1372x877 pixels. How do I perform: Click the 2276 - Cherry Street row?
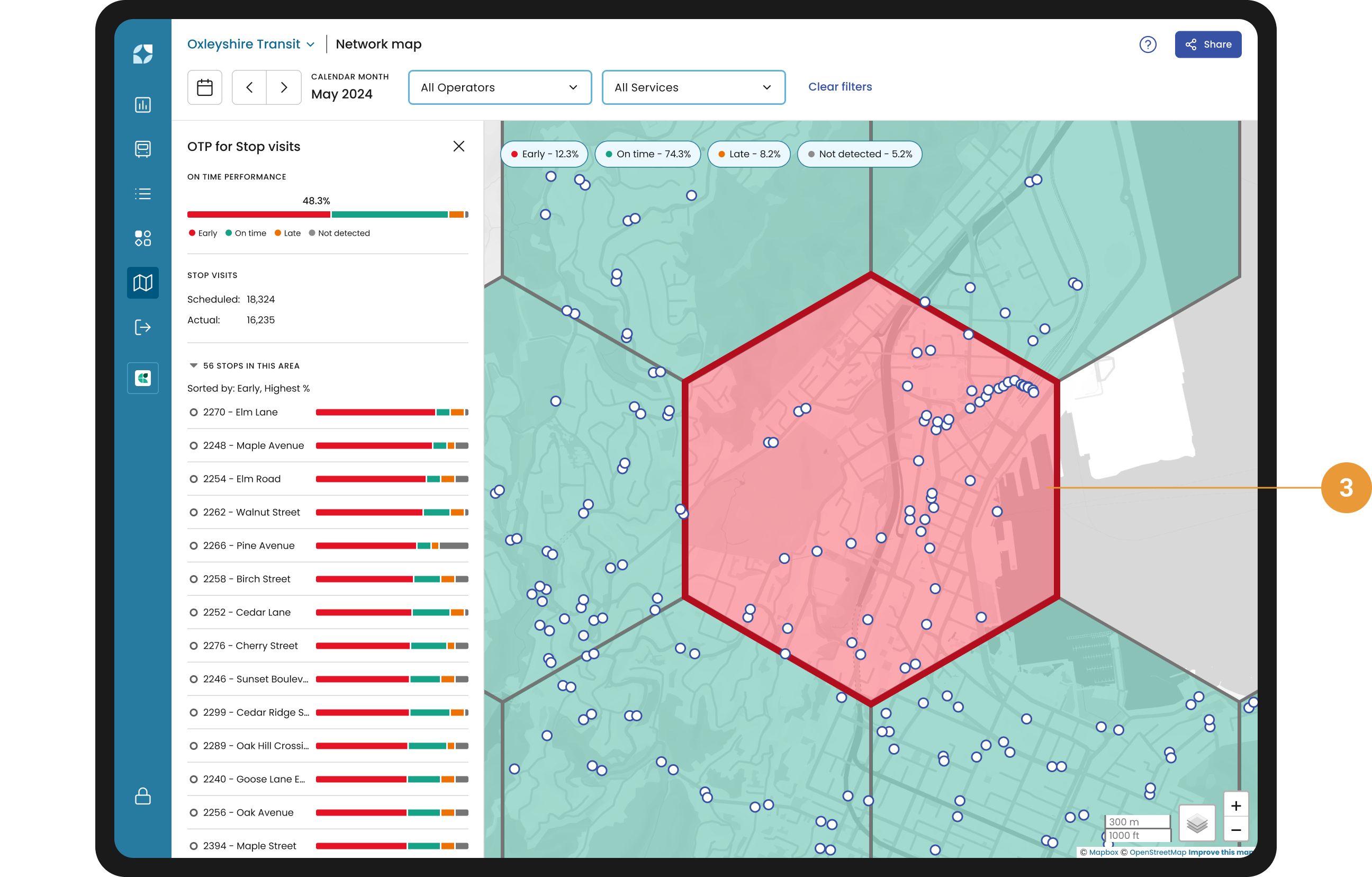click(x=328, y=646)
